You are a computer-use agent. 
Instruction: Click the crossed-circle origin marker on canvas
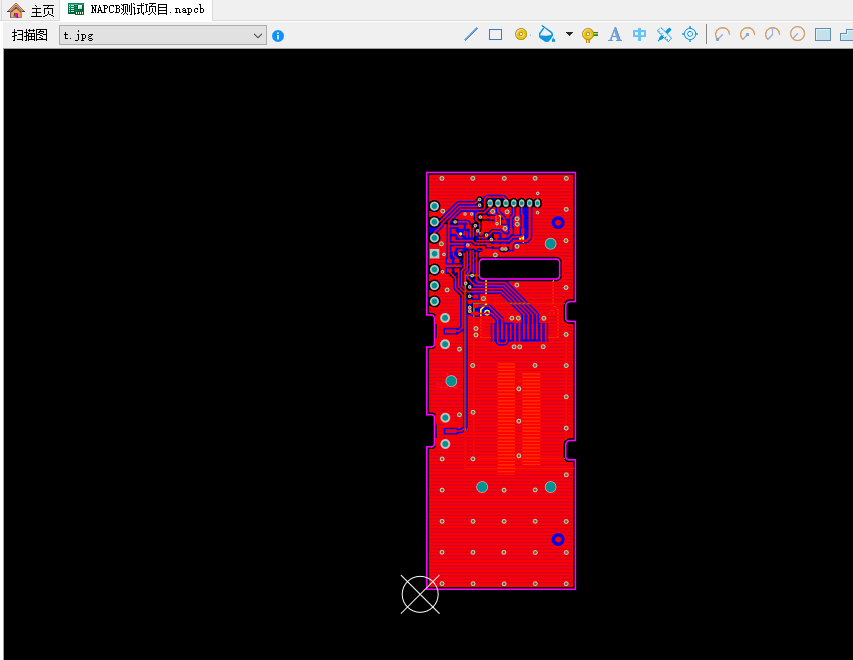420,594
